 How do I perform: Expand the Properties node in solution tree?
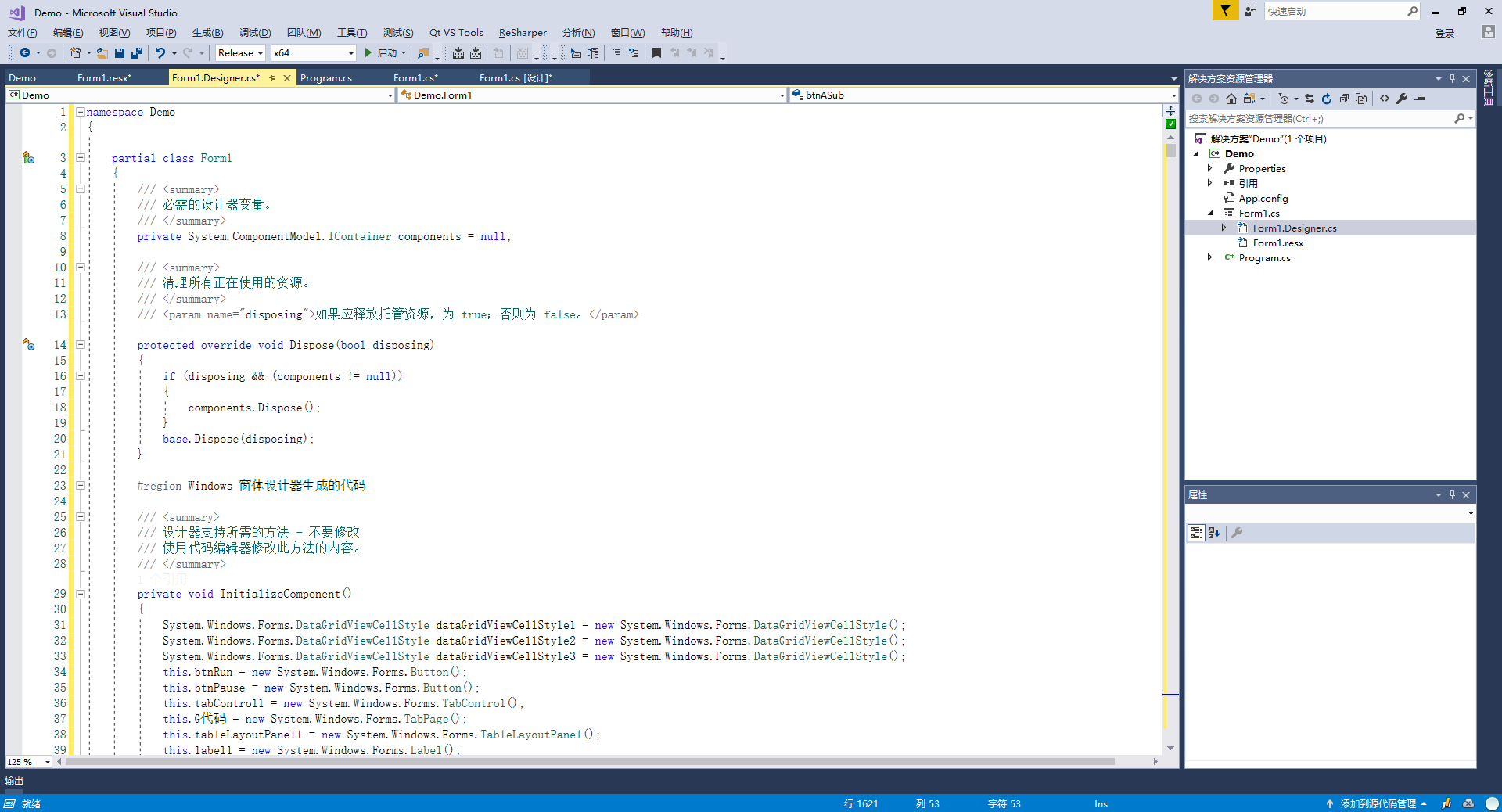1209,169
